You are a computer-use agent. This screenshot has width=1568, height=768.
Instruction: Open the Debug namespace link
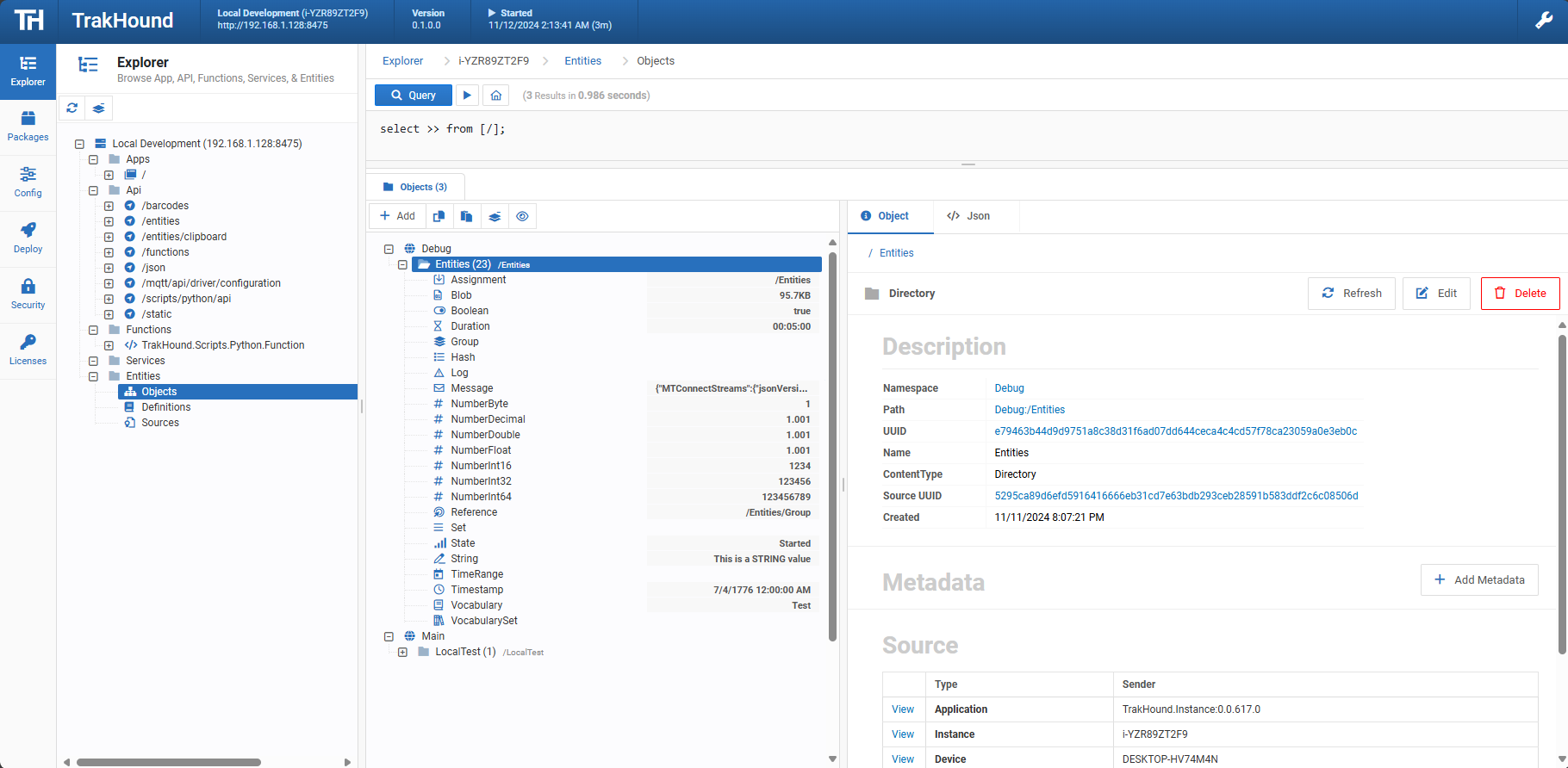coord(1009,388)
